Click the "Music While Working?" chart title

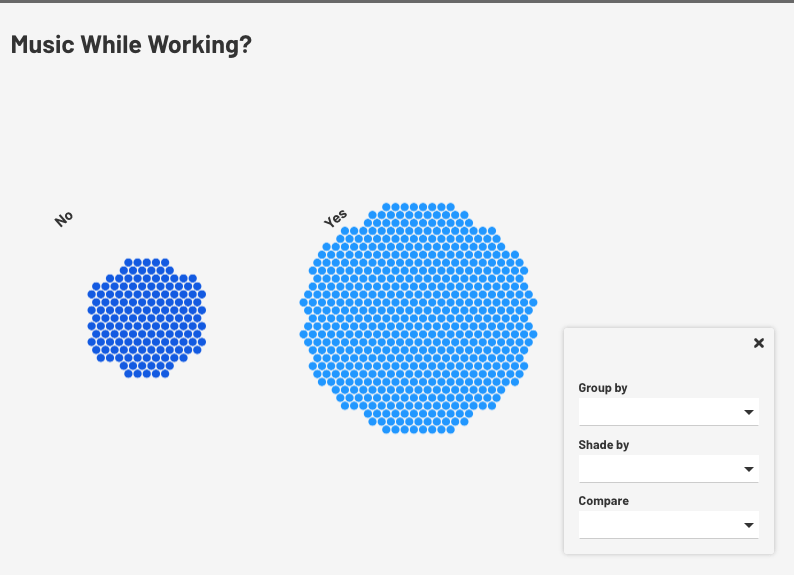point(131,45)
